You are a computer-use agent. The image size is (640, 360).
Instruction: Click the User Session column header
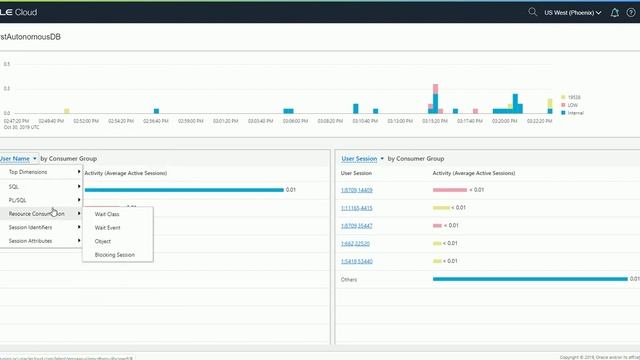(356, 173)
